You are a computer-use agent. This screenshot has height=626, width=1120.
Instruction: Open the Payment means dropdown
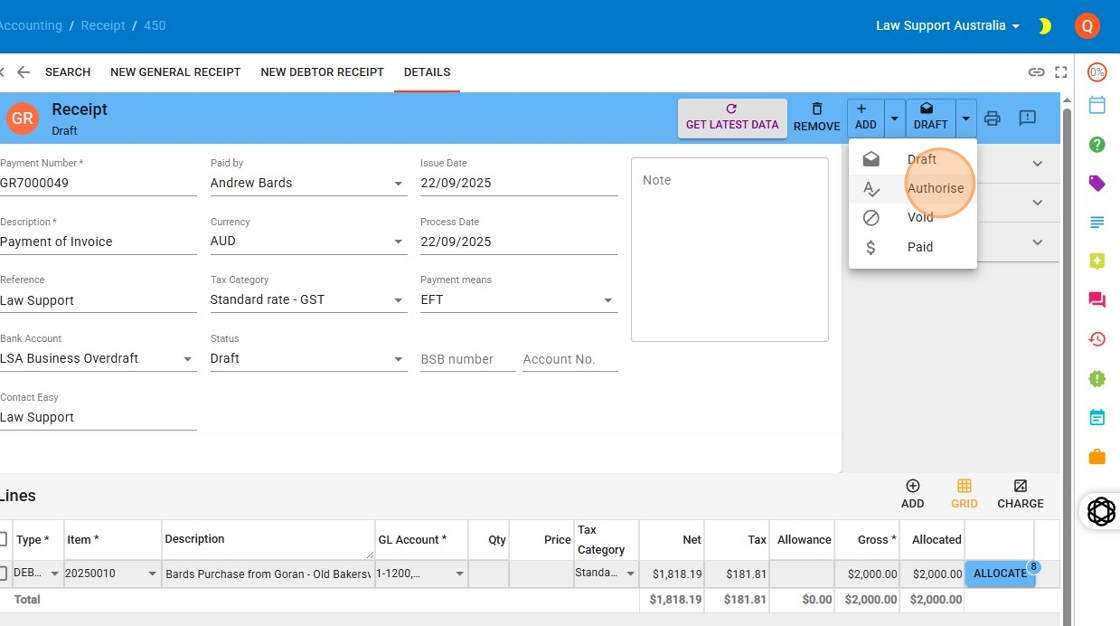519,300
